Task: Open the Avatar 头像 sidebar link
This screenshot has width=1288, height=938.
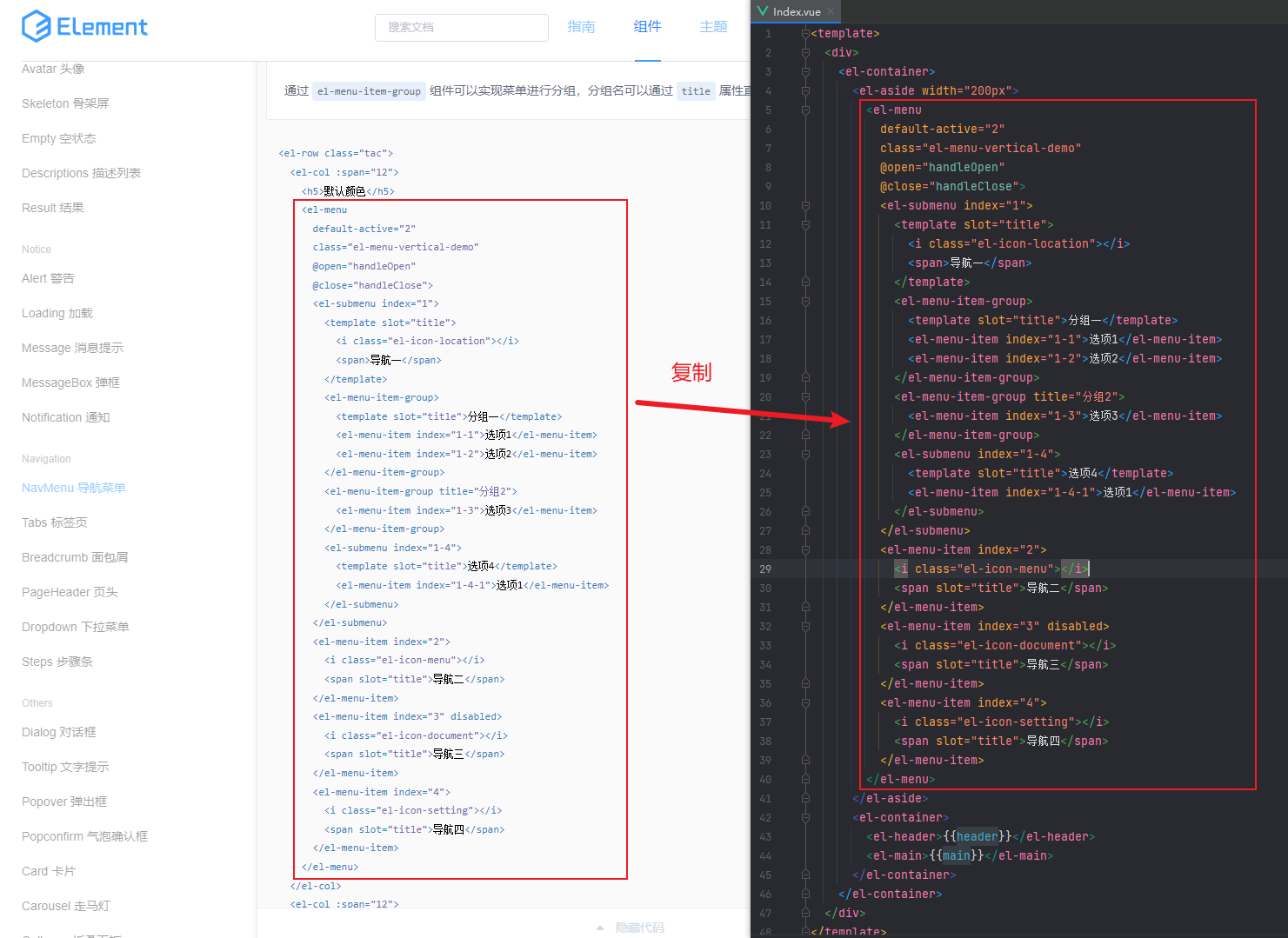Action: pos(53,69)
